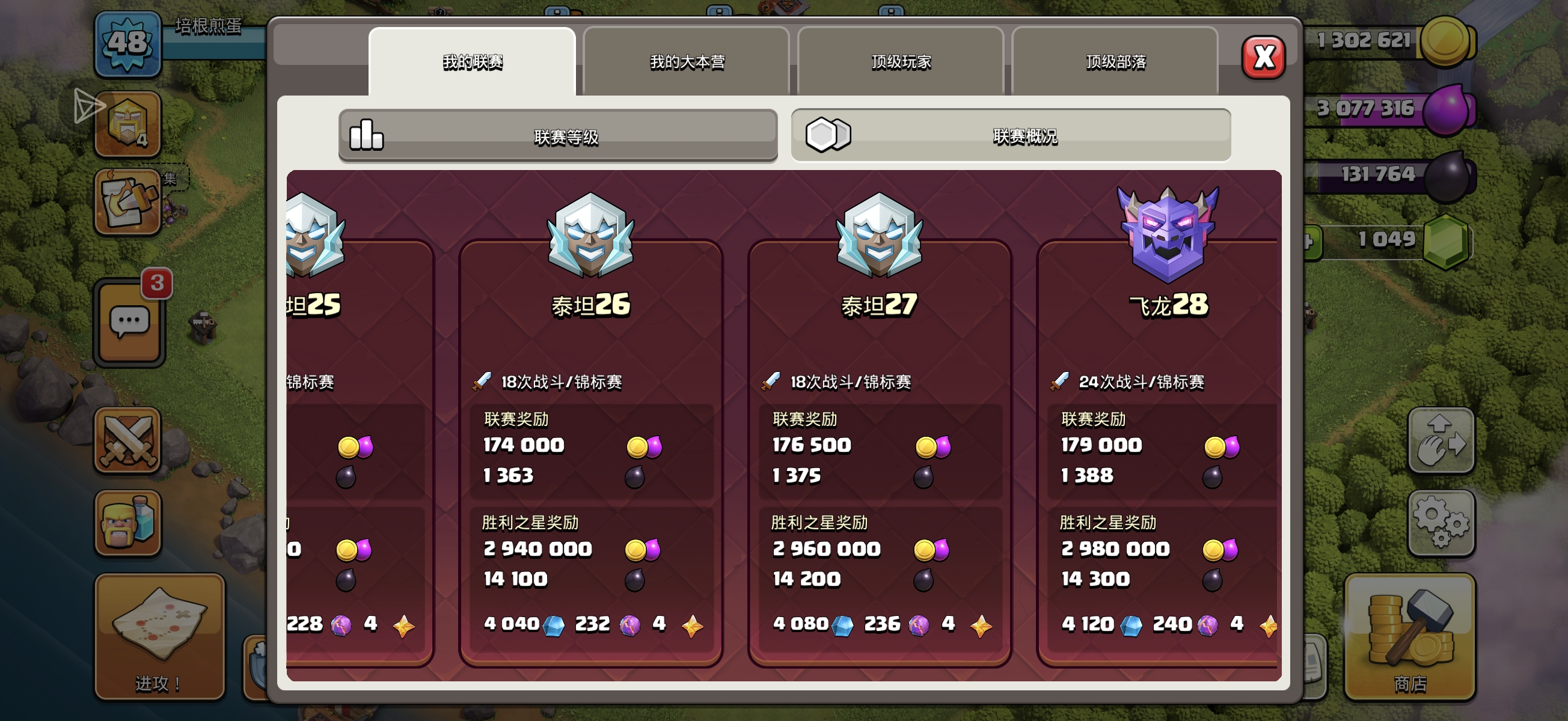Switch to the 我的大本营 tab

click(687, 61)
